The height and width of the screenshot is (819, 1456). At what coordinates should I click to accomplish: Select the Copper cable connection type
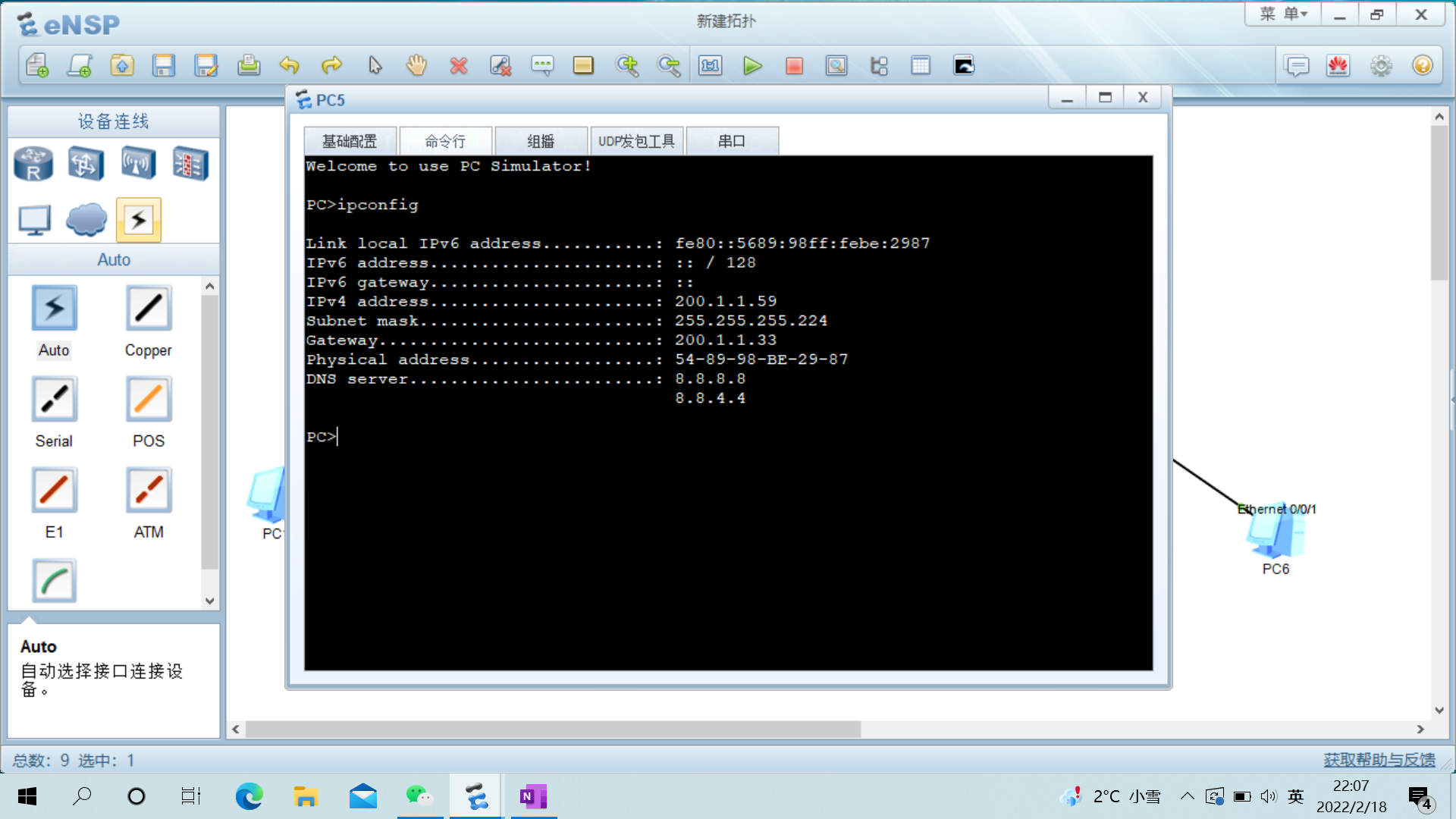pyautogui.click(x=149, y=309)
